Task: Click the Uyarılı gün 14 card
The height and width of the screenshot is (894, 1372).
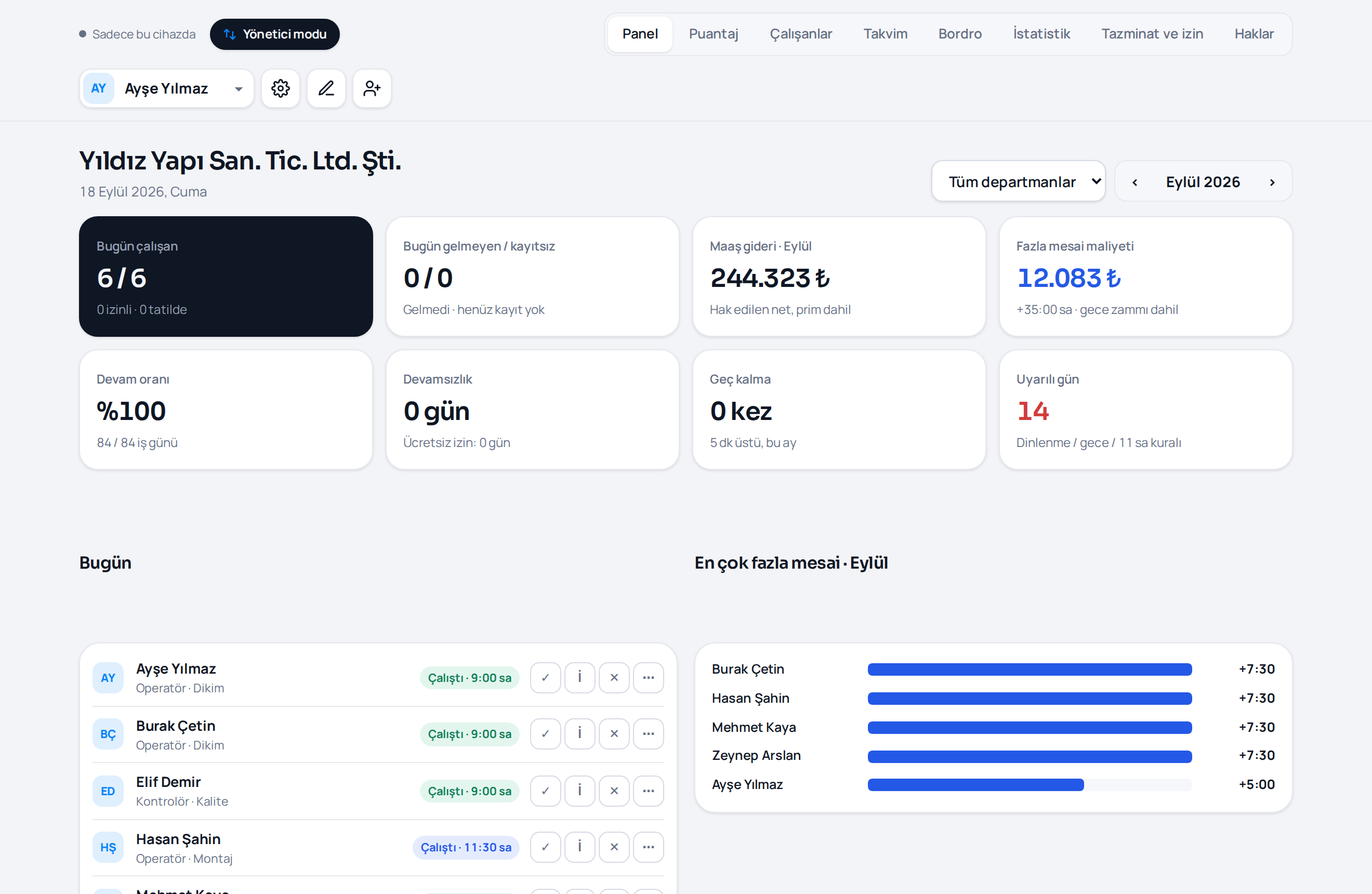Action: (1145, 410)
